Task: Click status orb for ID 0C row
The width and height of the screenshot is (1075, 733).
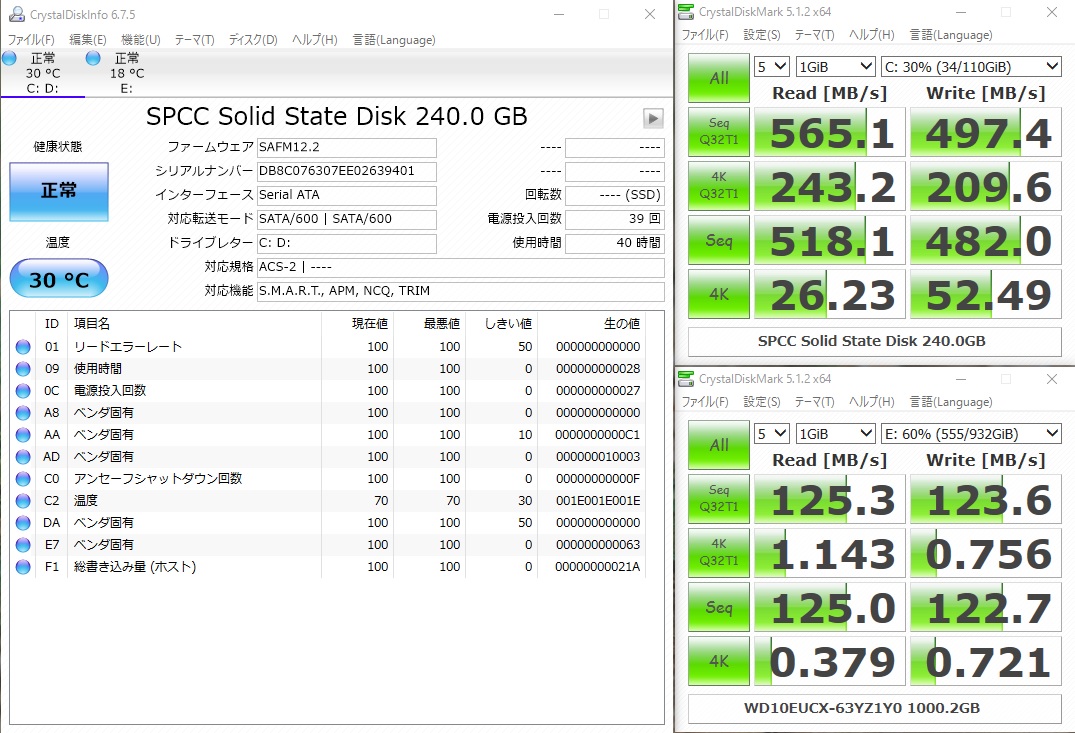Action: pyautogui.click(x=23, y=391)
